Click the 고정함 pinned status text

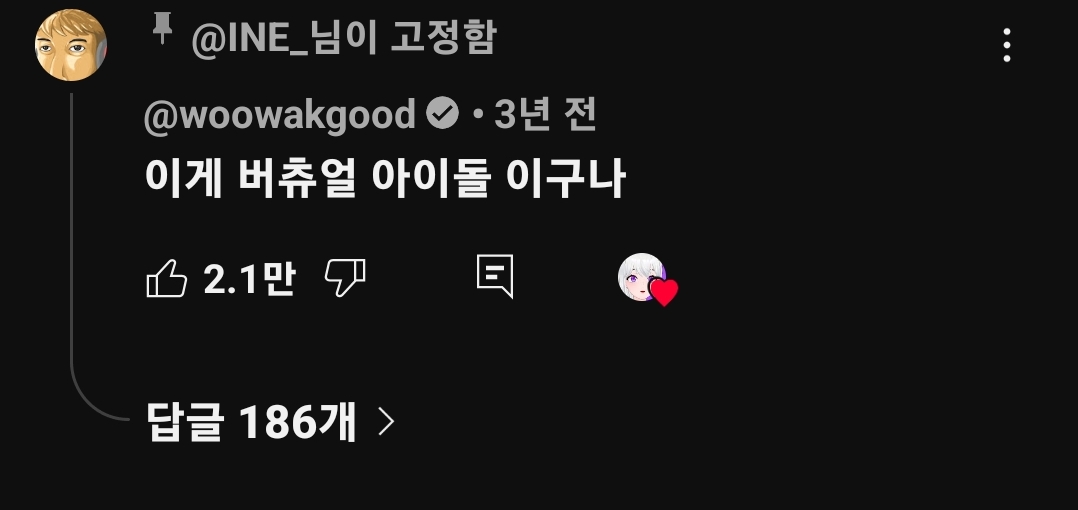443,37
